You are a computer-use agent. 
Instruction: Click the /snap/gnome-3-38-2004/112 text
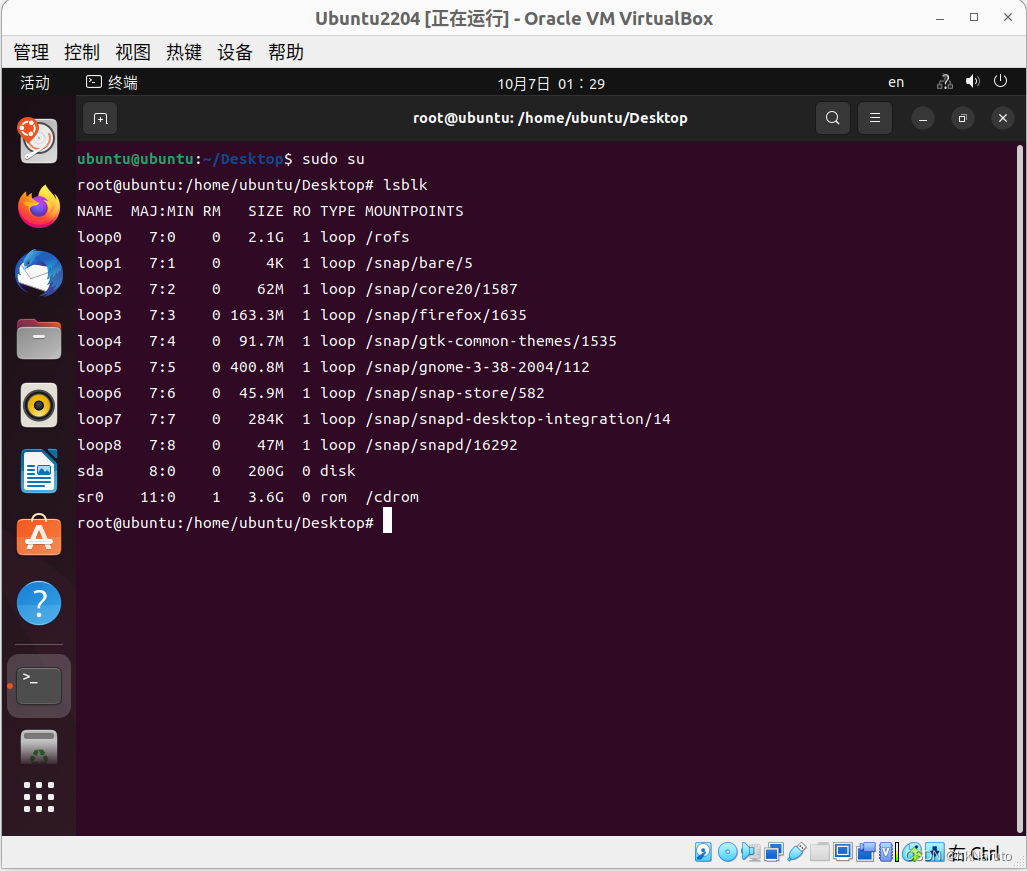click(x=477, y=367)
